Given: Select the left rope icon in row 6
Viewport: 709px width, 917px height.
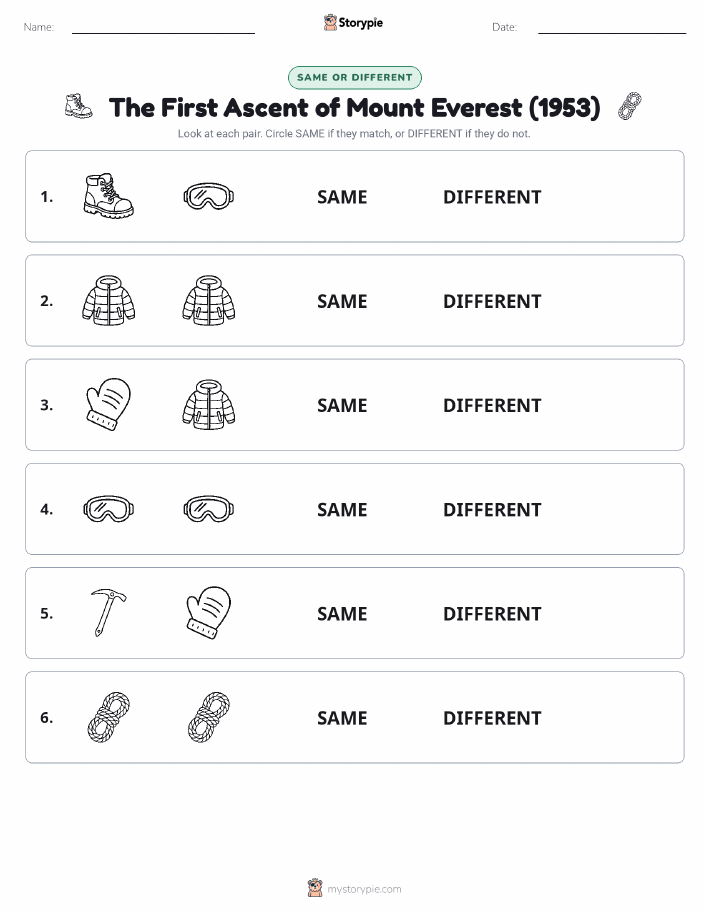Looking at the screenshot, I should click(109, 717).
